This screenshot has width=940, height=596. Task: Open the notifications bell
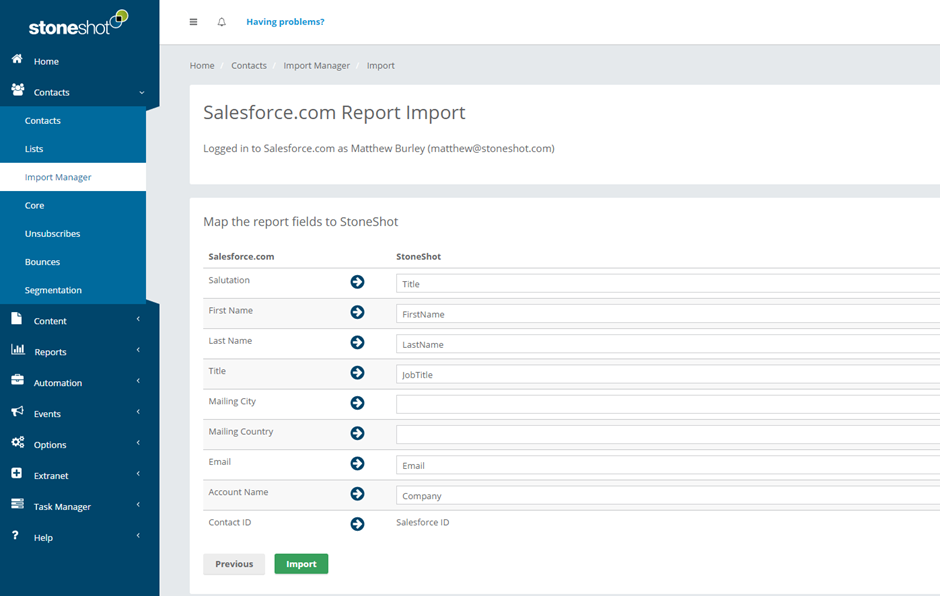pos(221,22)
